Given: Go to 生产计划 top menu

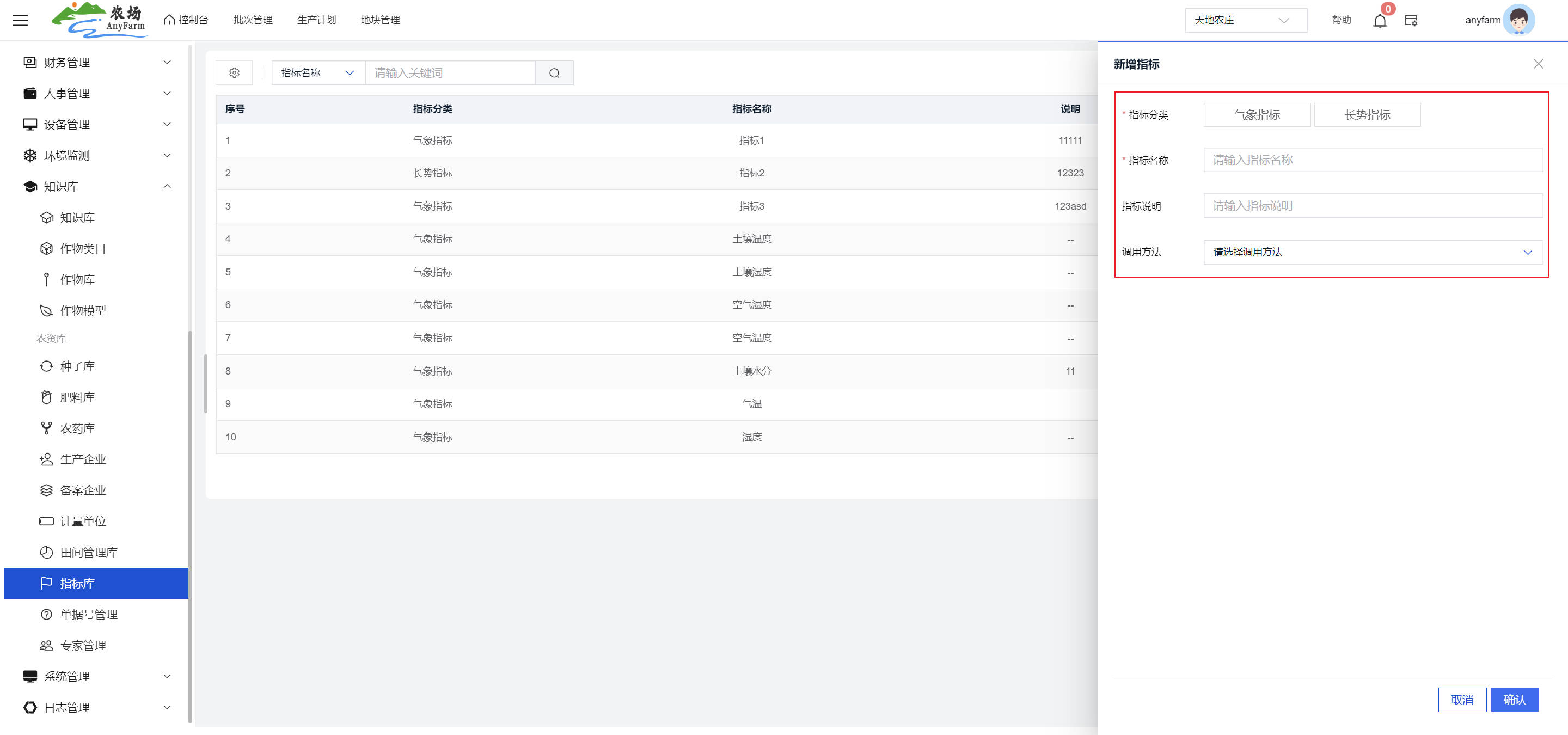Looking at the screenshot, I should coord(316,20).
